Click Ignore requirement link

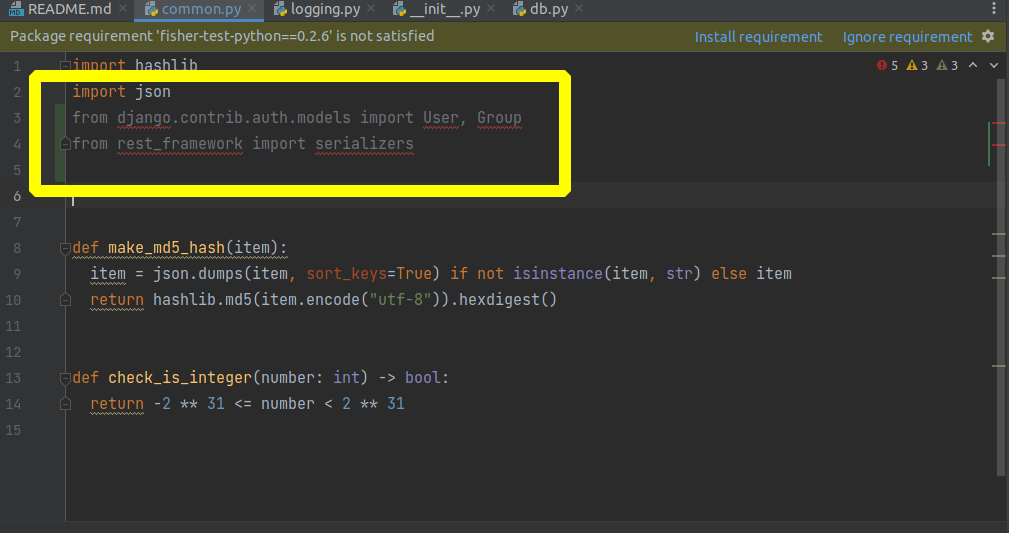click(907, 37)
